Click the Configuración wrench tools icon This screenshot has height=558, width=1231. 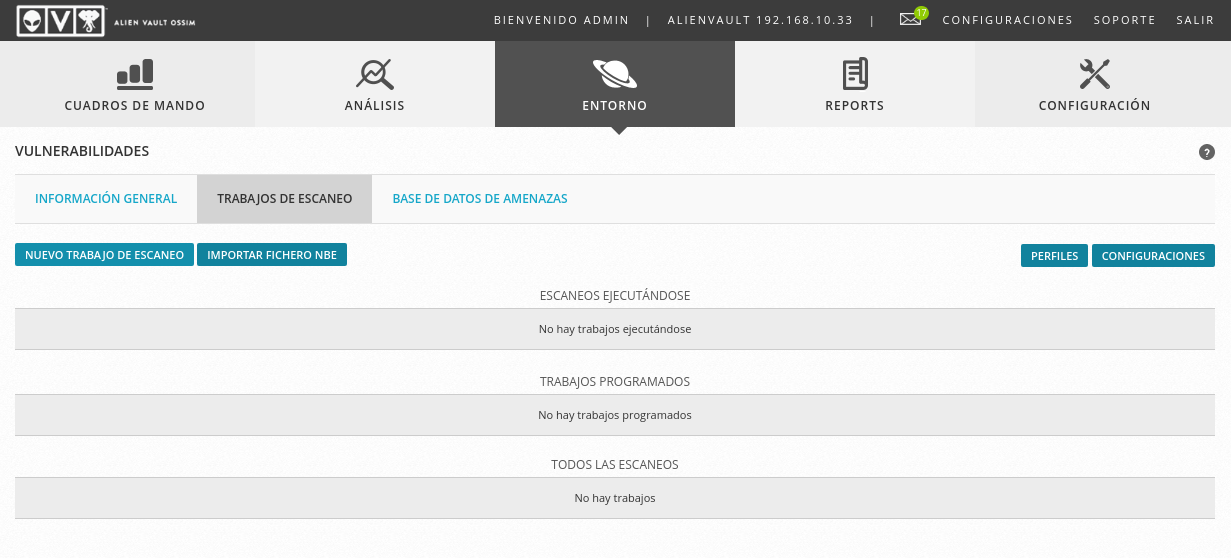(1094, 73)
